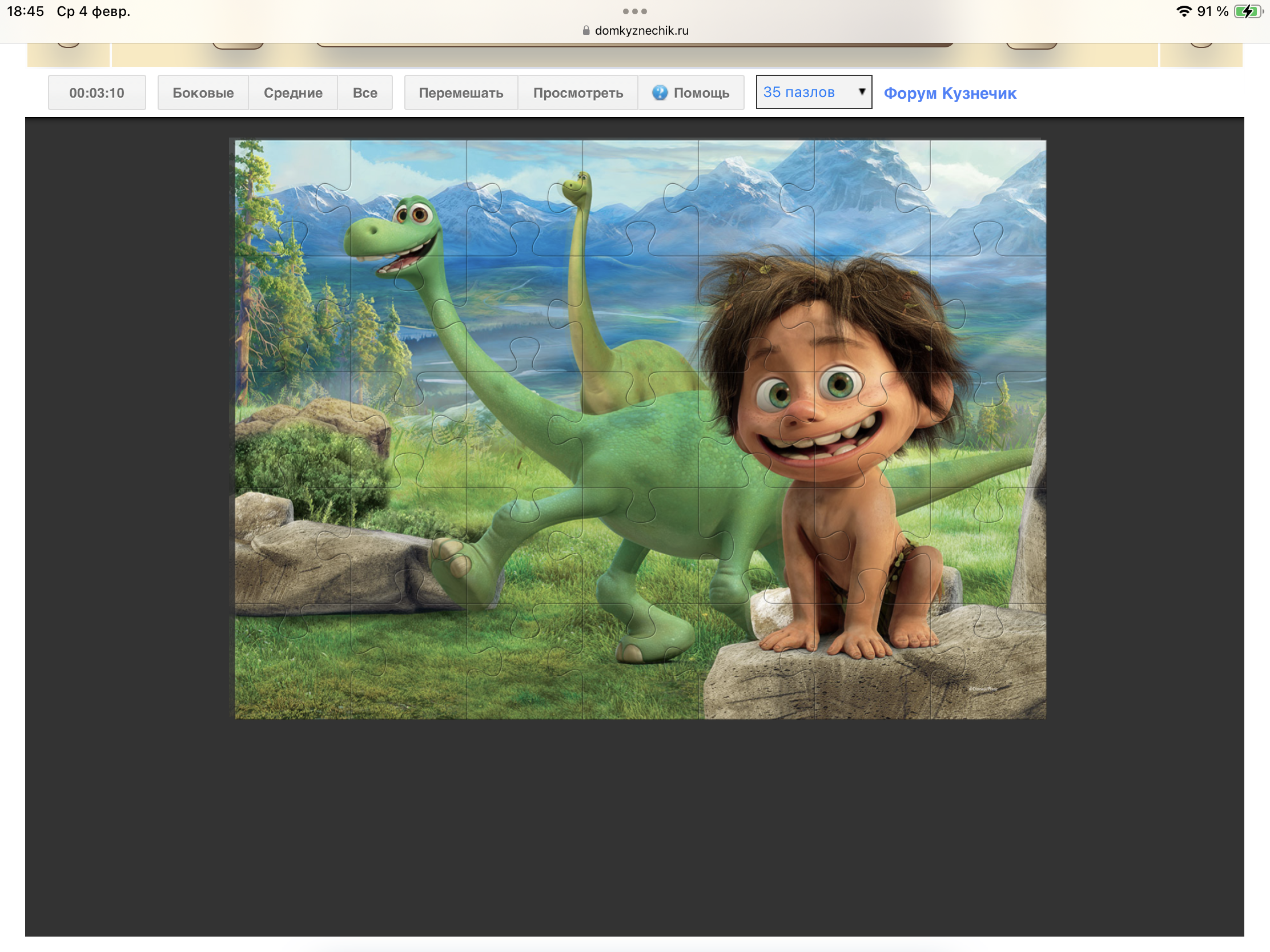Screen dimensions: 1270x952
Task: Tap the domkyznechik.ru address field
Action: tap(641, 30)
